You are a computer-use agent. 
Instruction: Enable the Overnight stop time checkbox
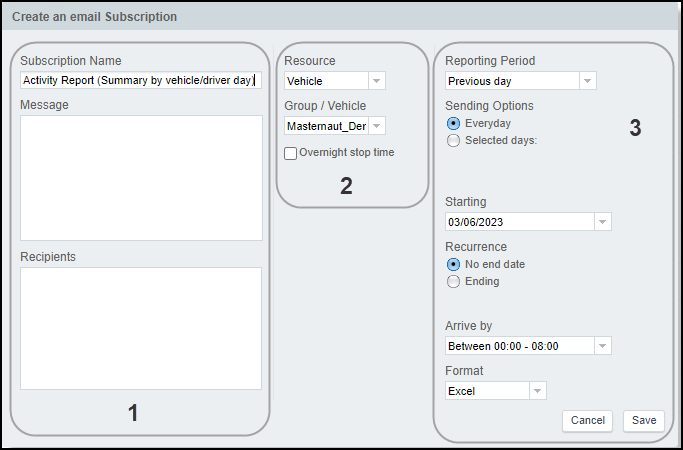coord(291,153)
